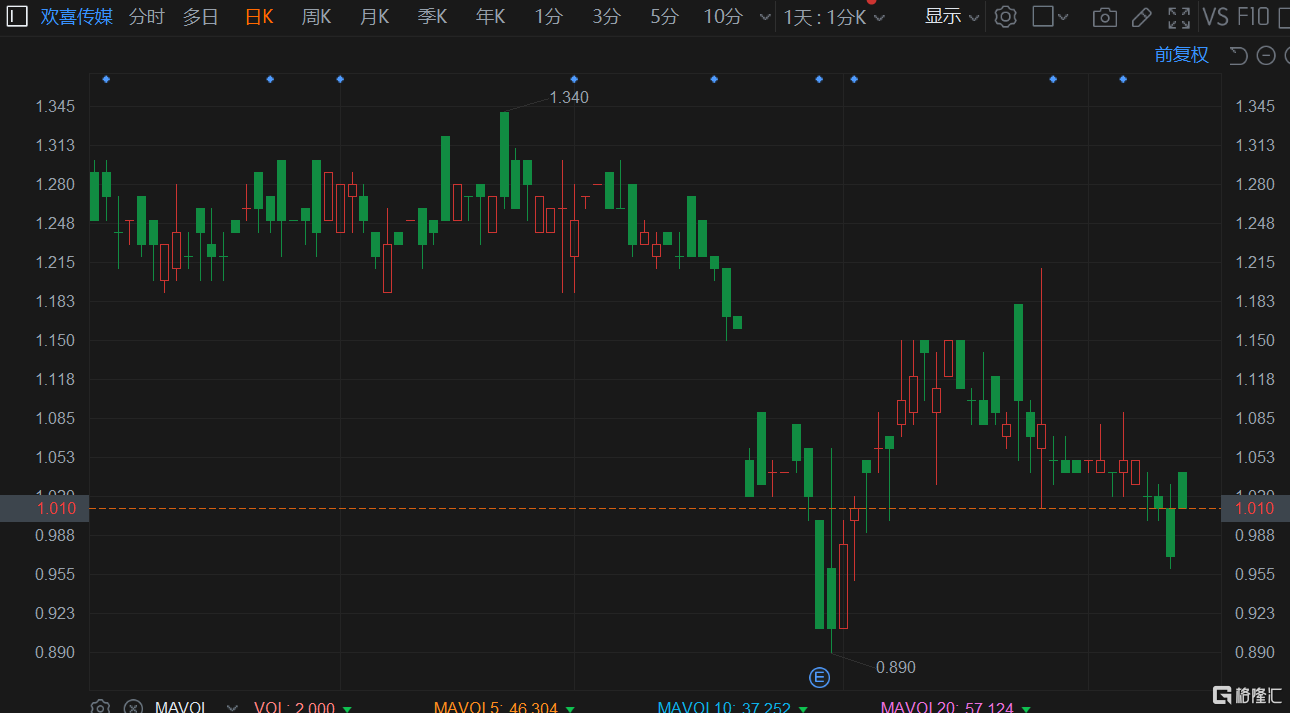
Task: Click the orange dashed 1.010 price line
Action: click(655, 509)
